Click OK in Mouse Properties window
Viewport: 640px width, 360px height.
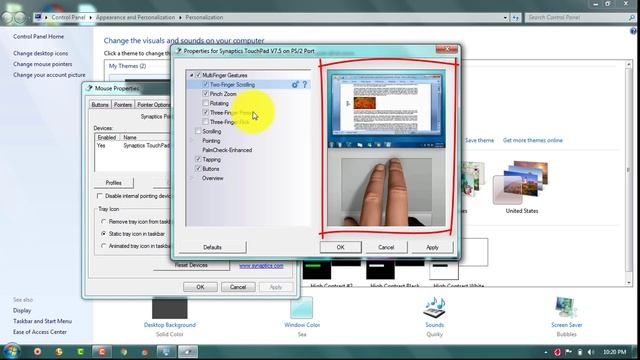(x=200, y=287)
